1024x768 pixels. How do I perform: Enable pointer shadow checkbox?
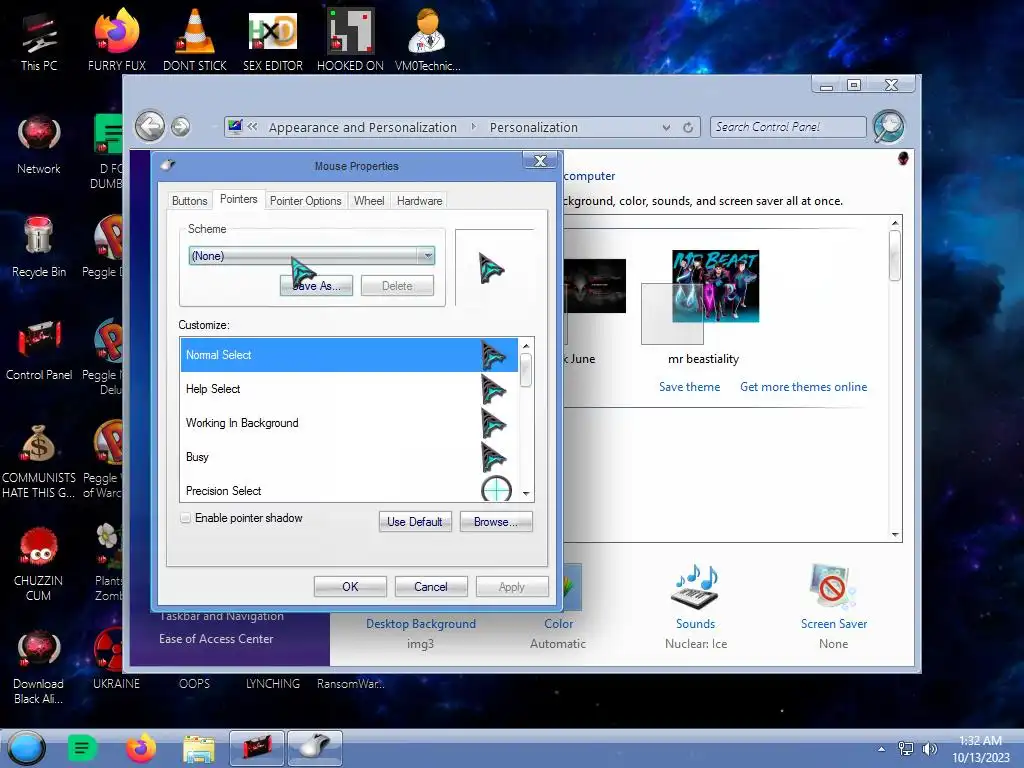click(x=185, y=518)
